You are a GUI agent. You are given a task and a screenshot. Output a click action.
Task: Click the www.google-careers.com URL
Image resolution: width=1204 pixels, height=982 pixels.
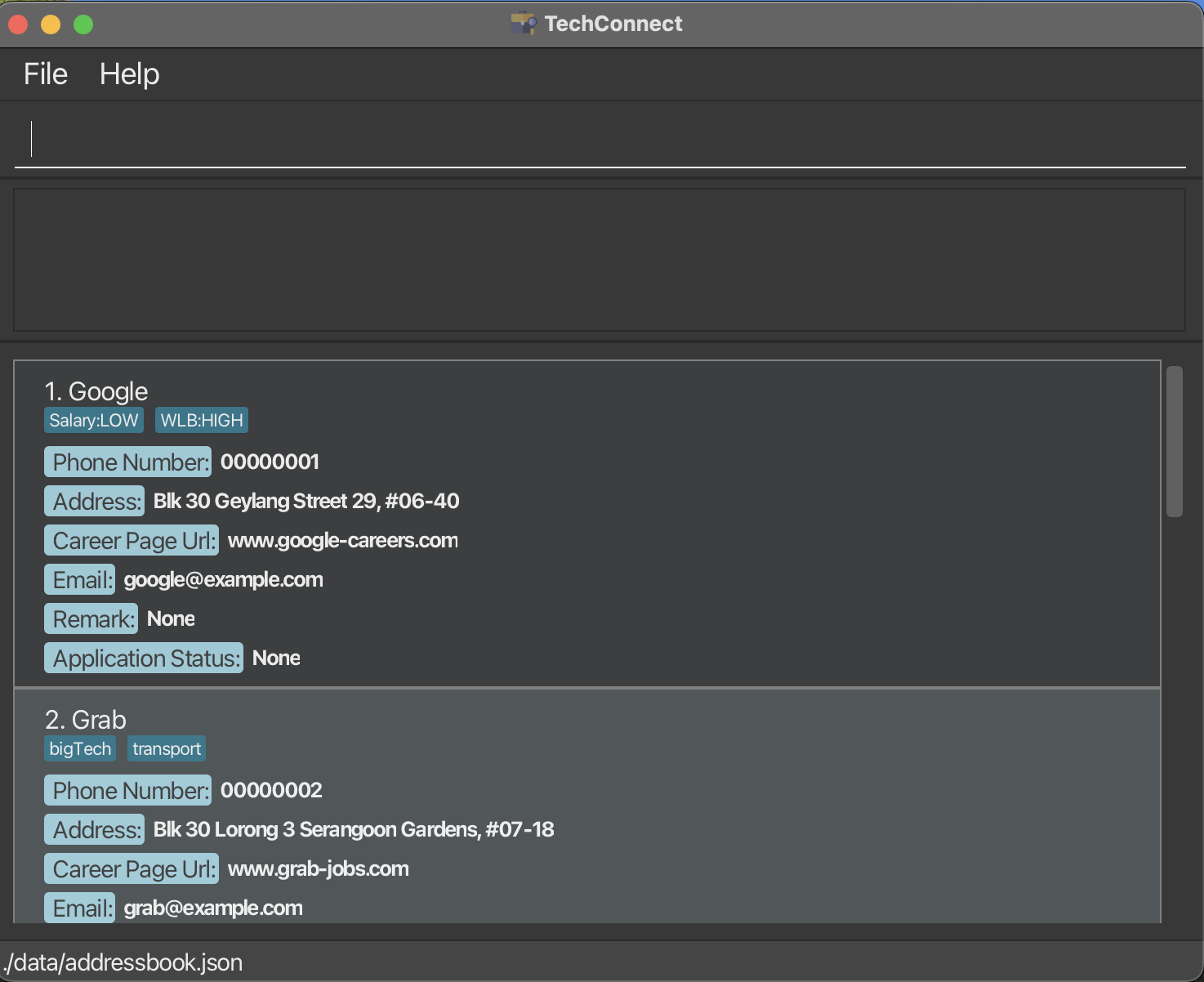click(x=343, y=540)
